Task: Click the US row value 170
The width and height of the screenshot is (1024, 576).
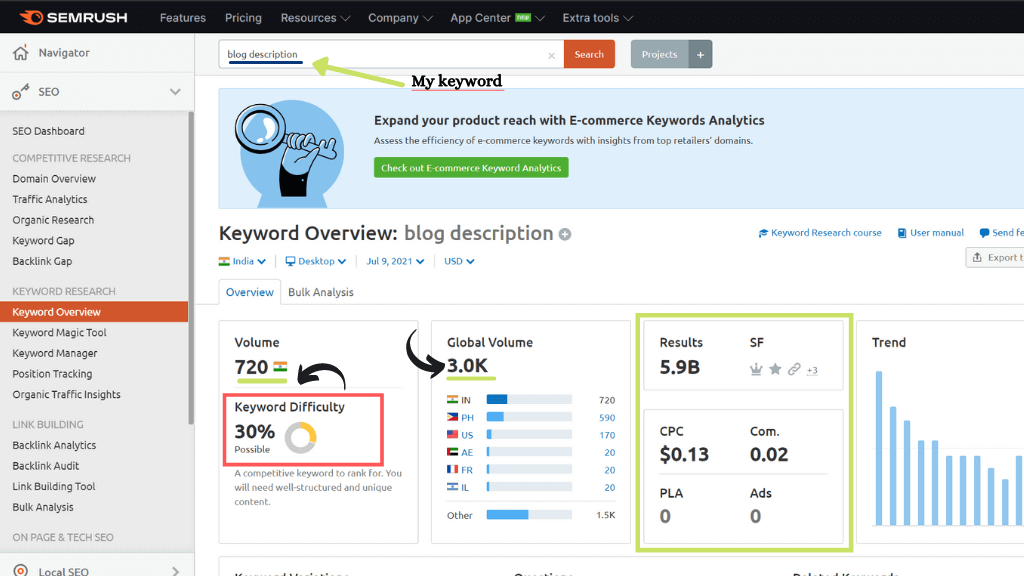Action: pyautogui.click(x=607, y=435)
